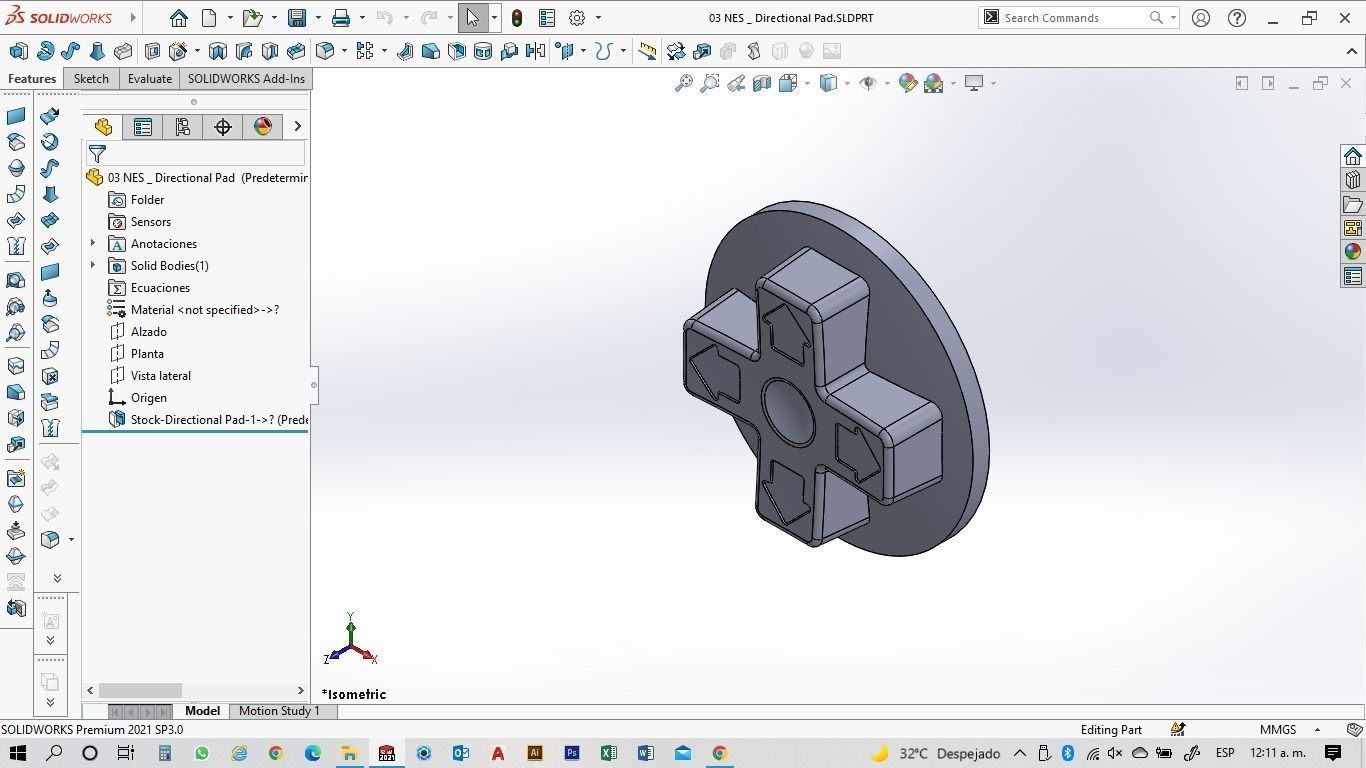
Task: Select the Lofted Boss/Base tool
Action: point(97,51)
